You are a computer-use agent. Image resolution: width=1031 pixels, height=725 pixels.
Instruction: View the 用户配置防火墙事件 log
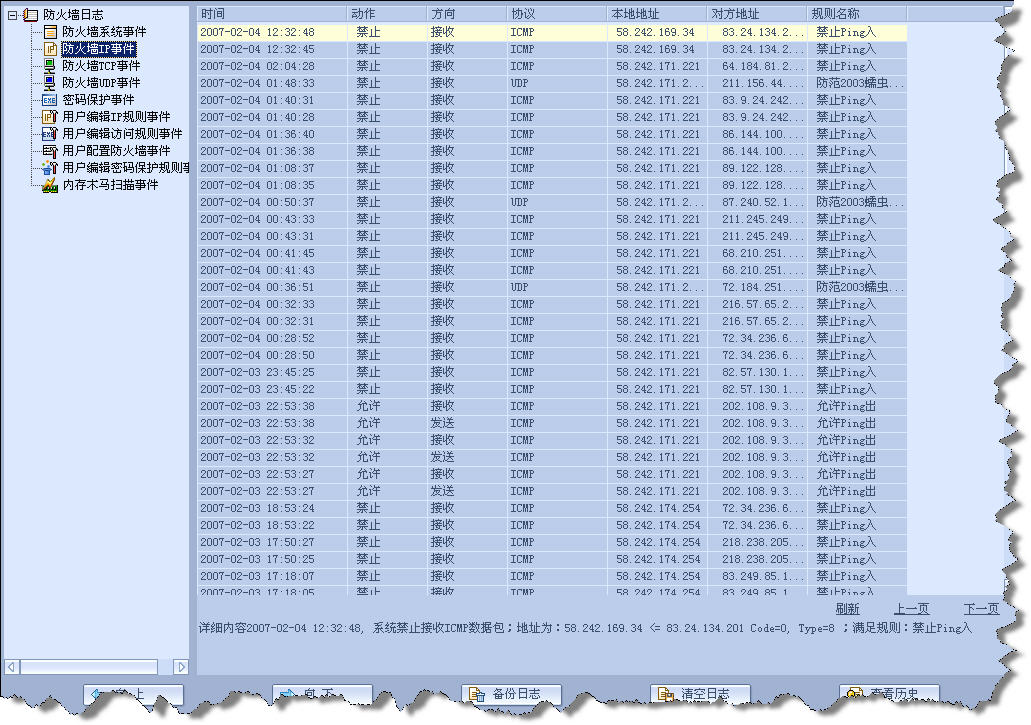[x=116, y=151]
